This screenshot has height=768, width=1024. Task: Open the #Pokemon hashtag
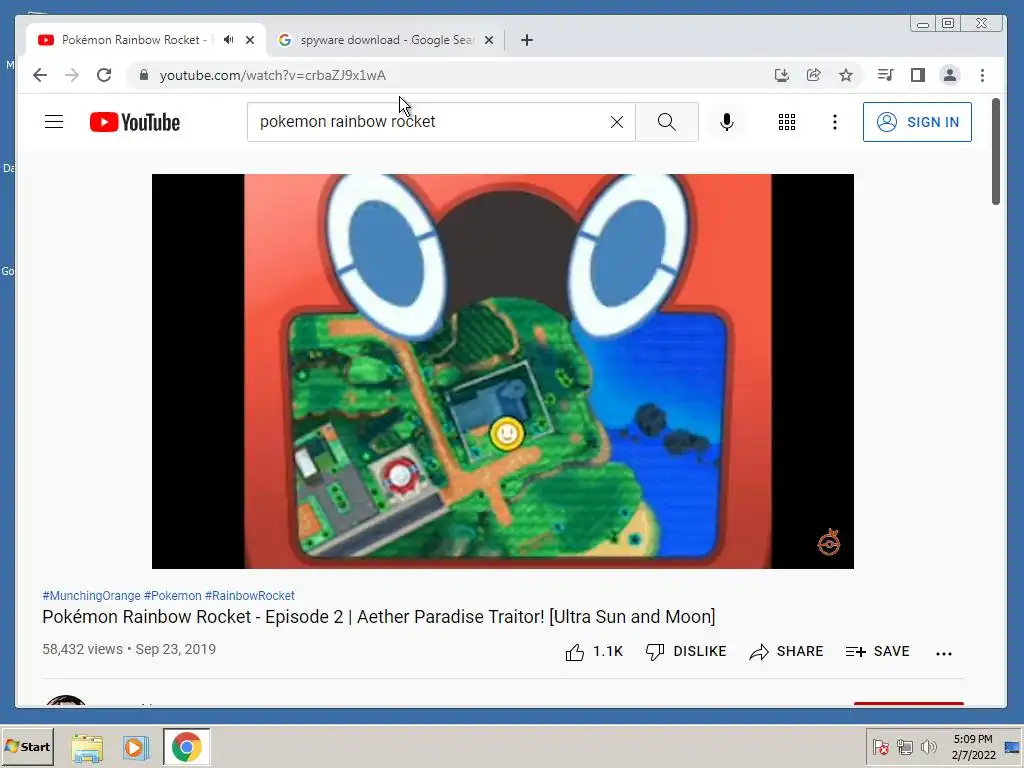point(172,596)
